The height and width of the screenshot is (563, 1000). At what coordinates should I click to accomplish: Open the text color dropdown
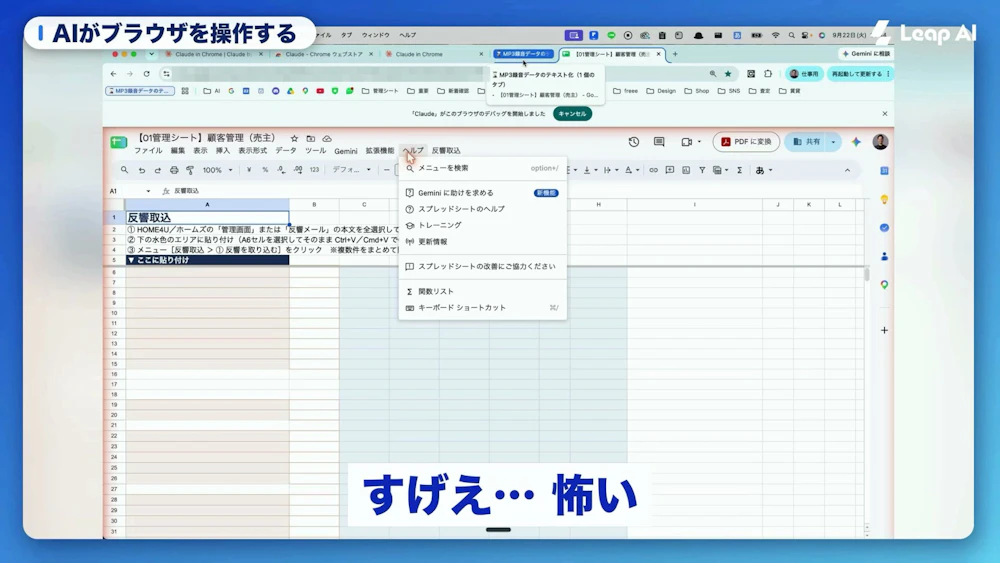click(631, 170)
